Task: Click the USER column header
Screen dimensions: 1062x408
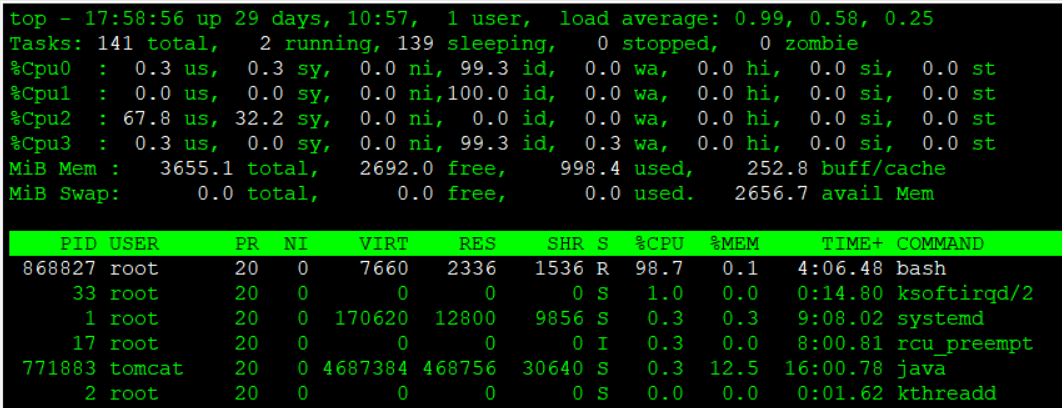Action: [134, 243]
